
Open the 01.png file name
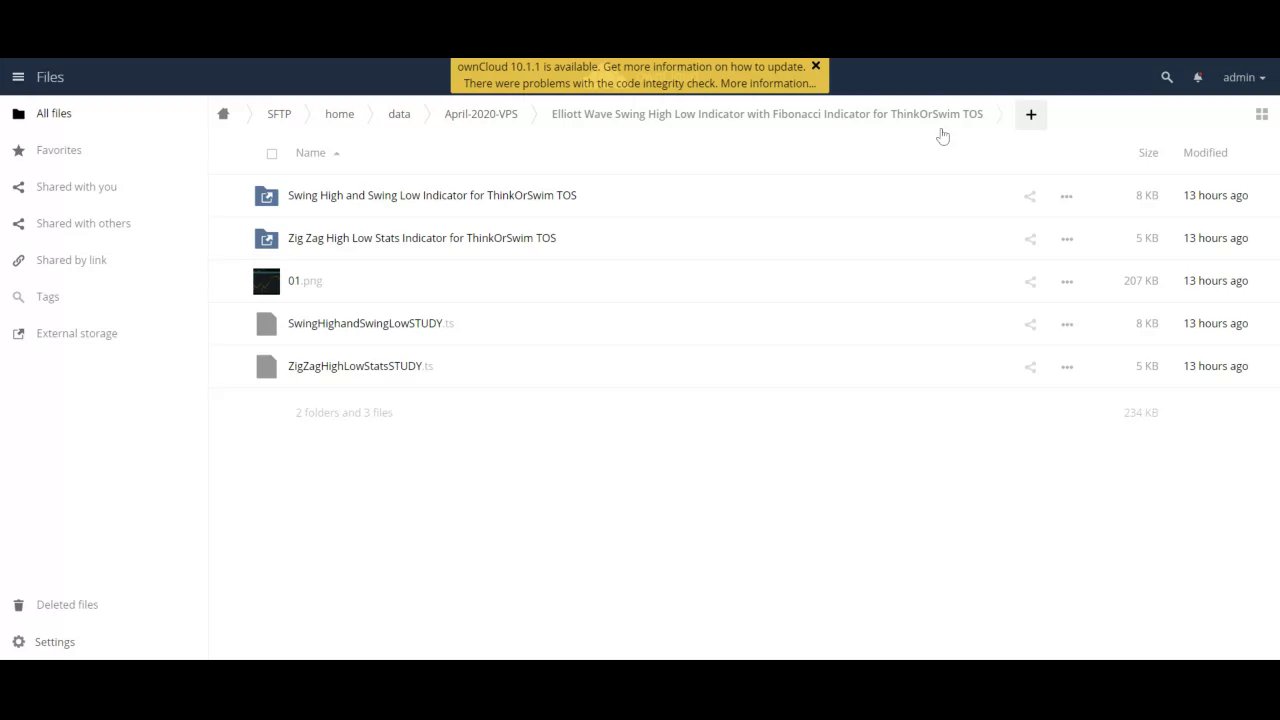[x=305, y=281]
